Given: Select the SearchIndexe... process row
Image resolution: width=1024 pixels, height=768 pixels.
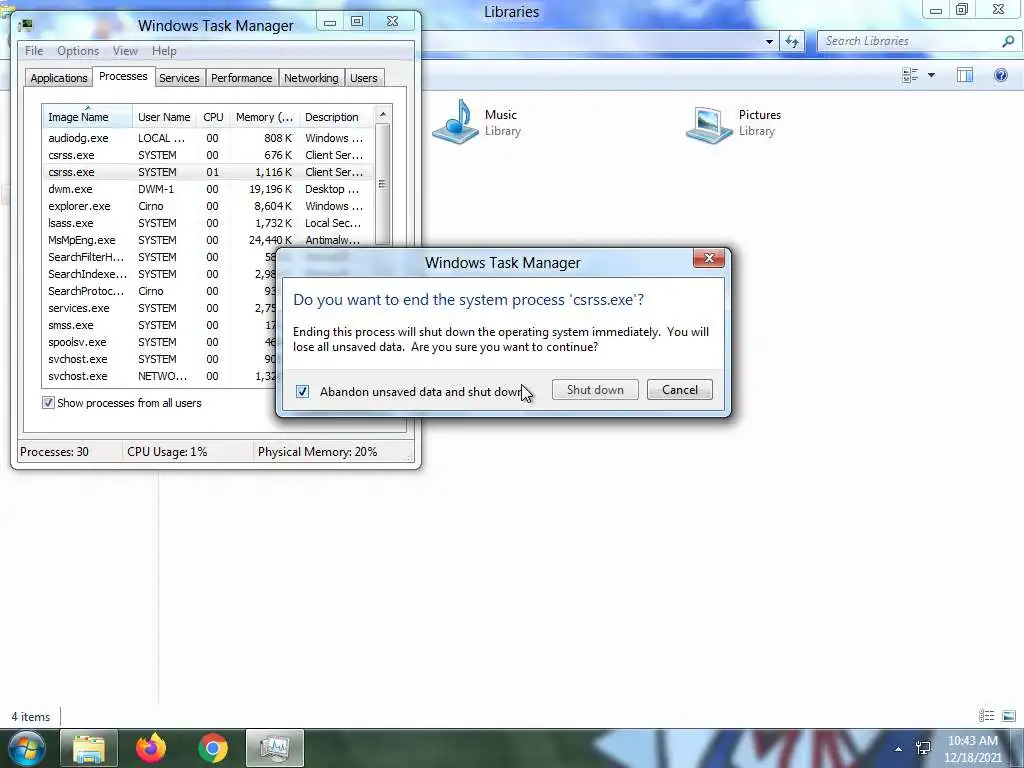Looking at the screenshot, I should coord(159,274).
